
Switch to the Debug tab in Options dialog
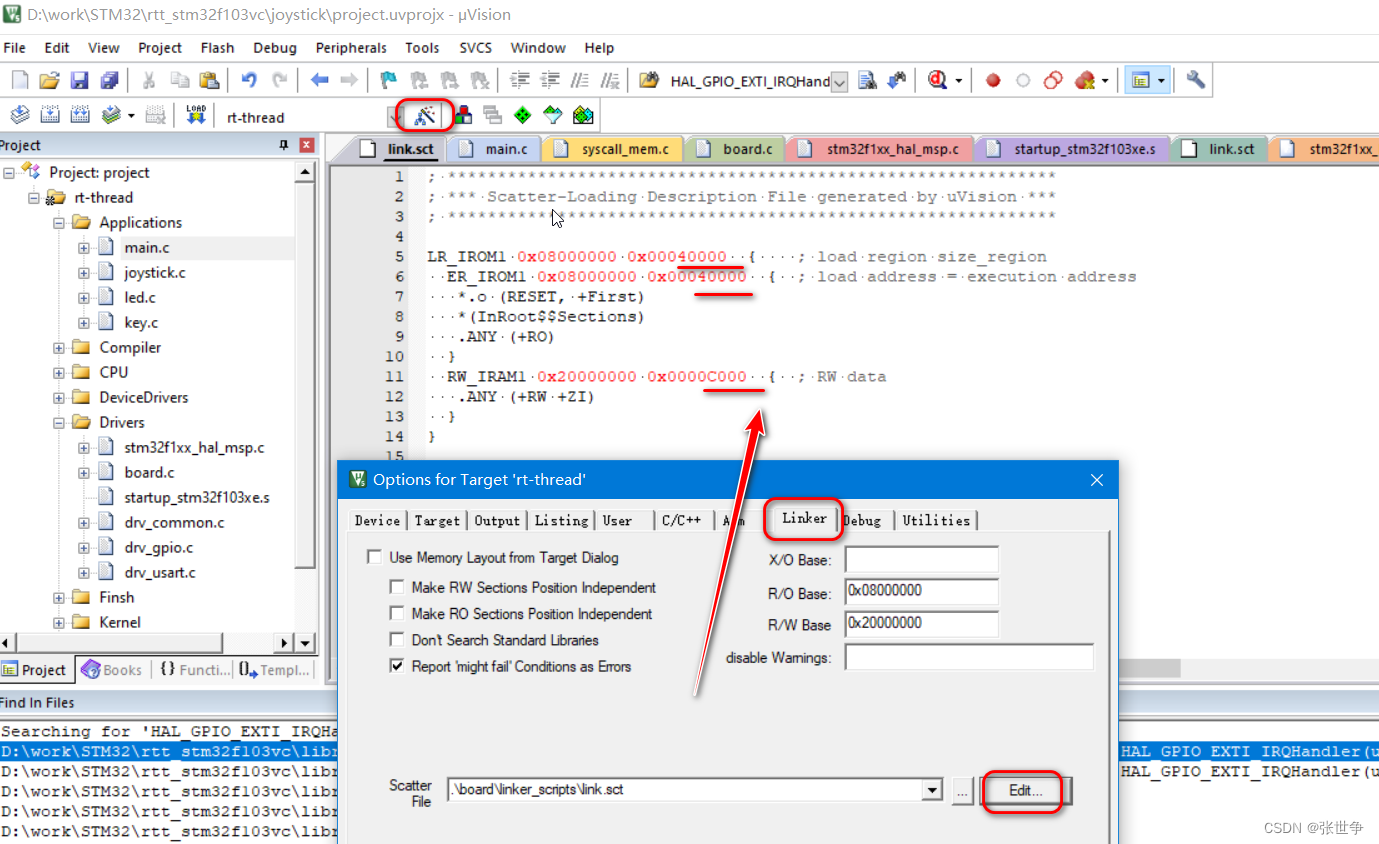click(862, 520)
